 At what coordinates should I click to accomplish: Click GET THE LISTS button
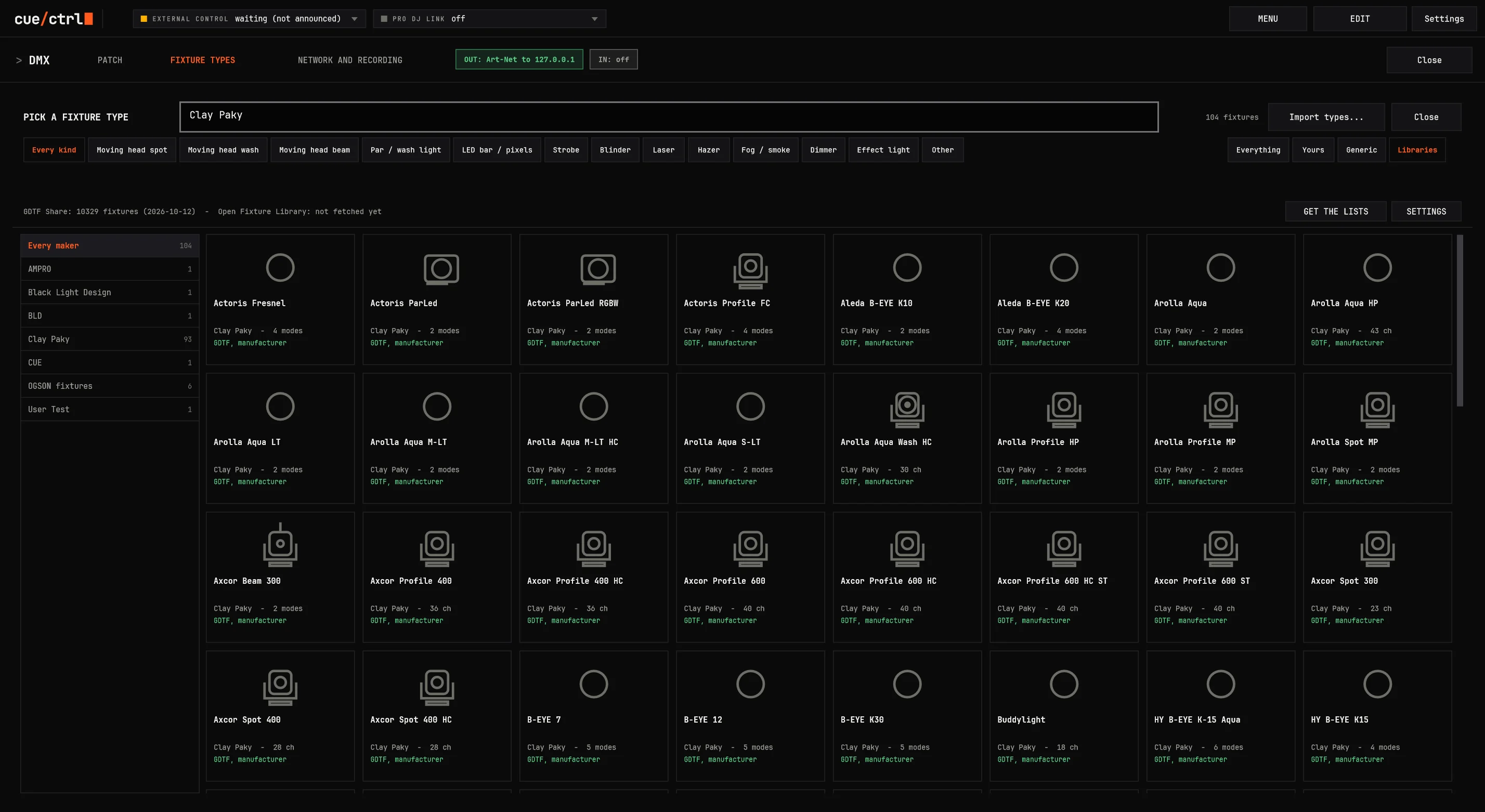[1335, 212]
